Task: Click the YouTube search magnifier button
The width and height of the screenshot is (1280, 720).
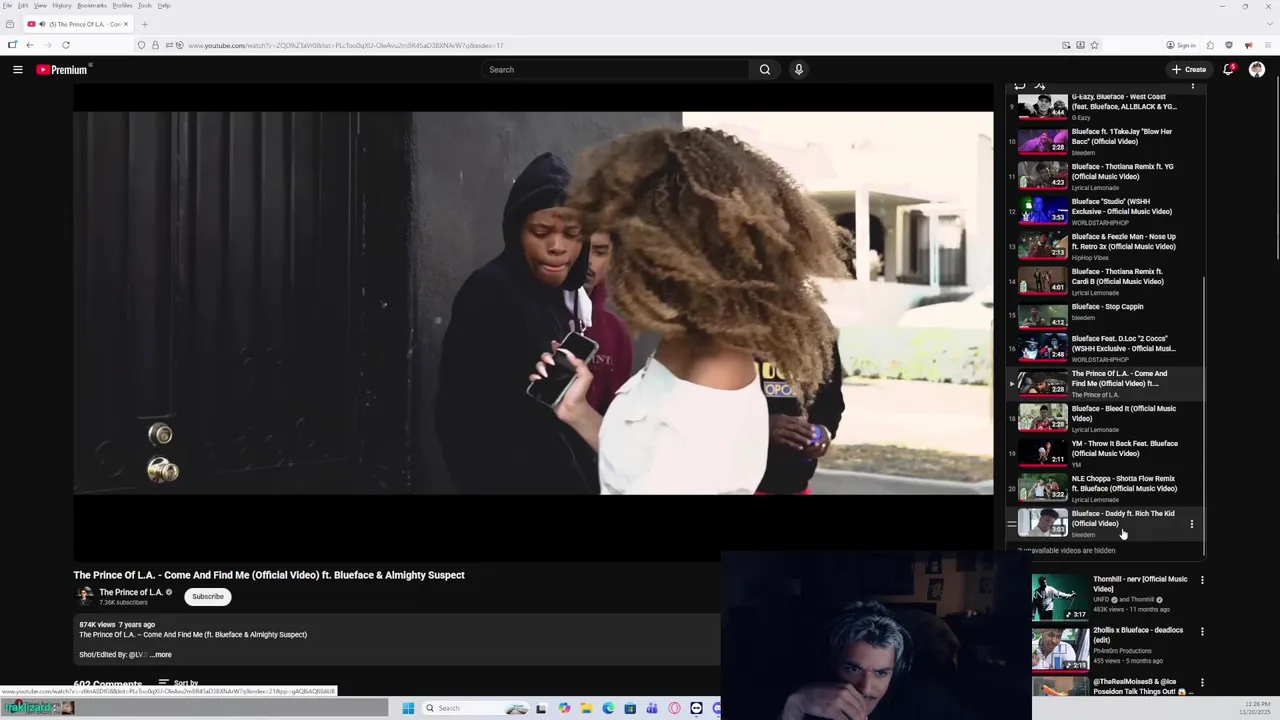Action: (x=765, y=69)
